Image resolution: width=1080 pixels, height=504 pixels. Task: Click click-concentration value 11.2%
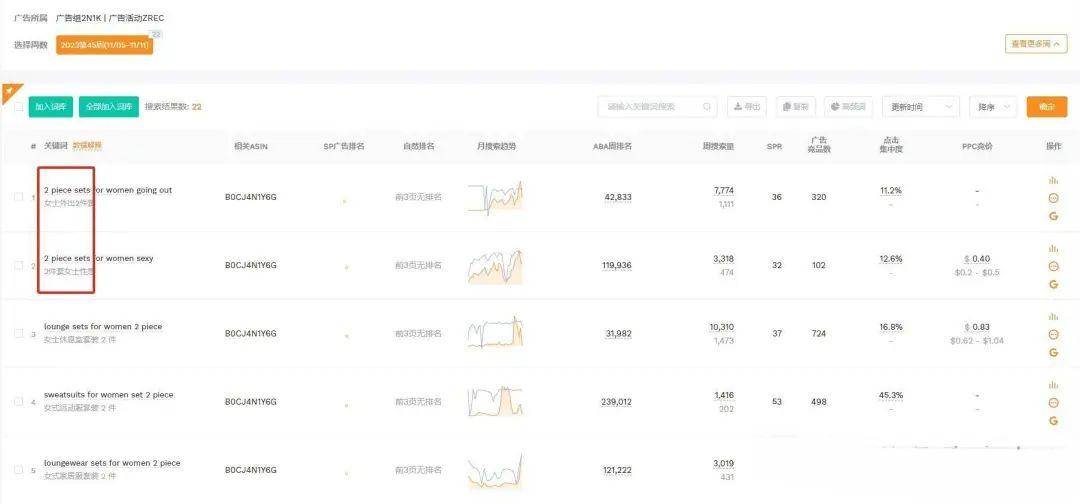(x=891, y=190)
